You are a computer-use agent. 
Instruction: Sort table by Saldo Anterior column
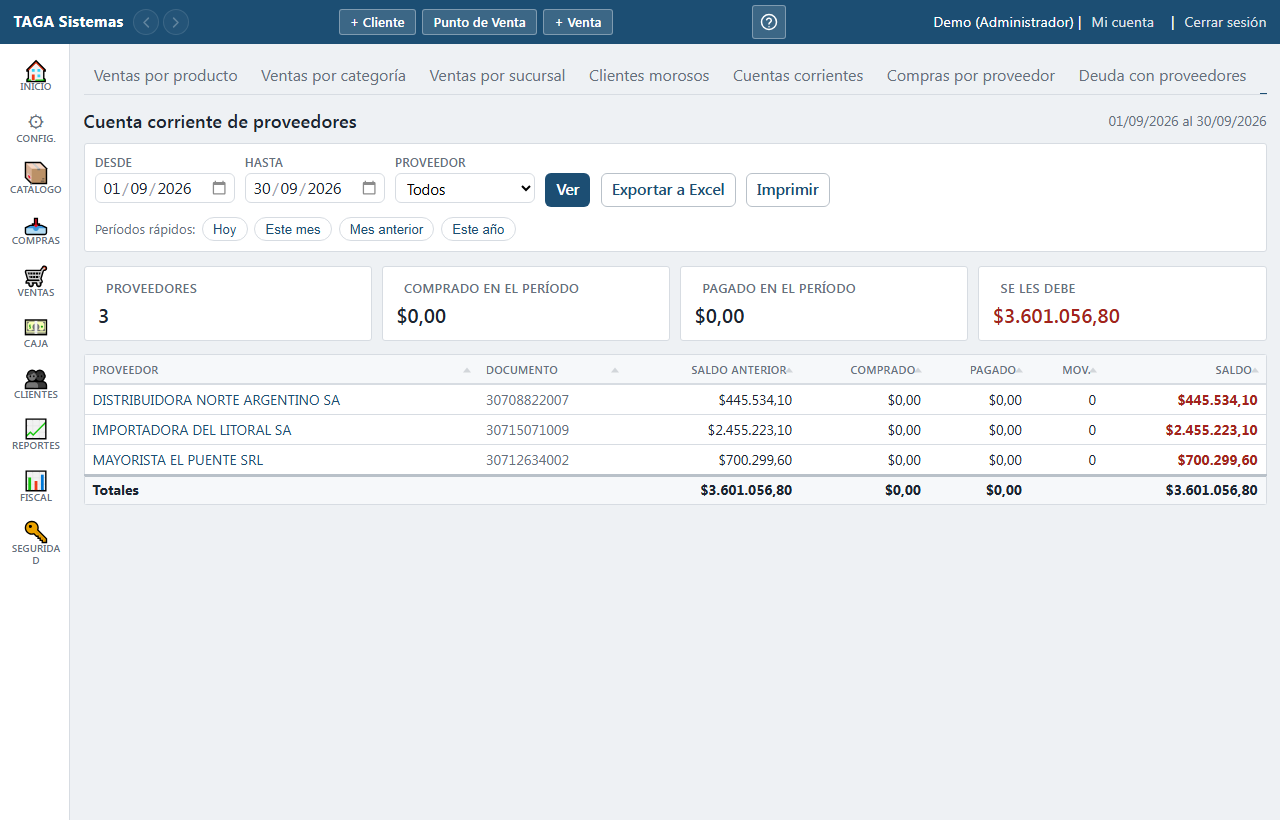point(713,370)
